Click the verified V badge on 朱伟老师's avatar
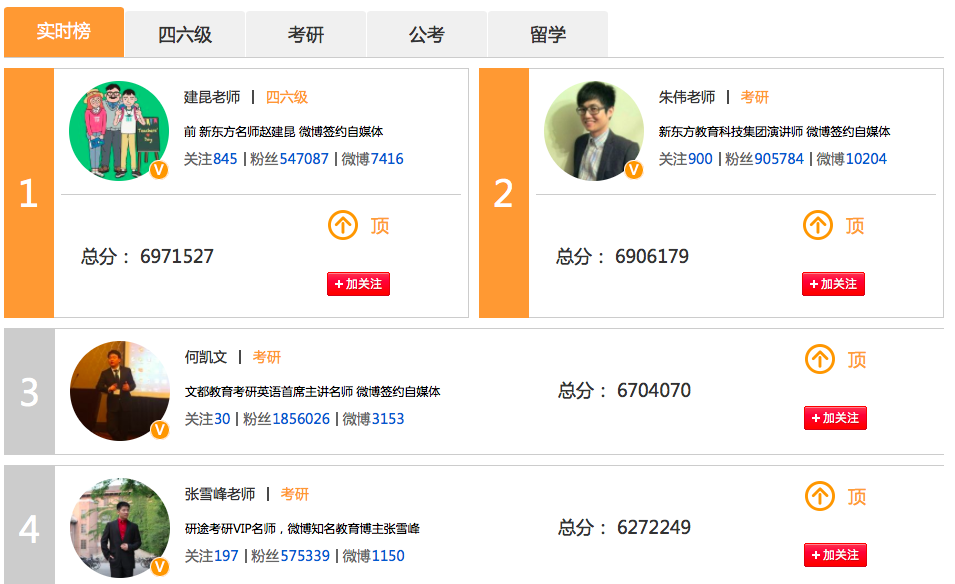This screenshot has width=955, height=584. pos(634,170)
